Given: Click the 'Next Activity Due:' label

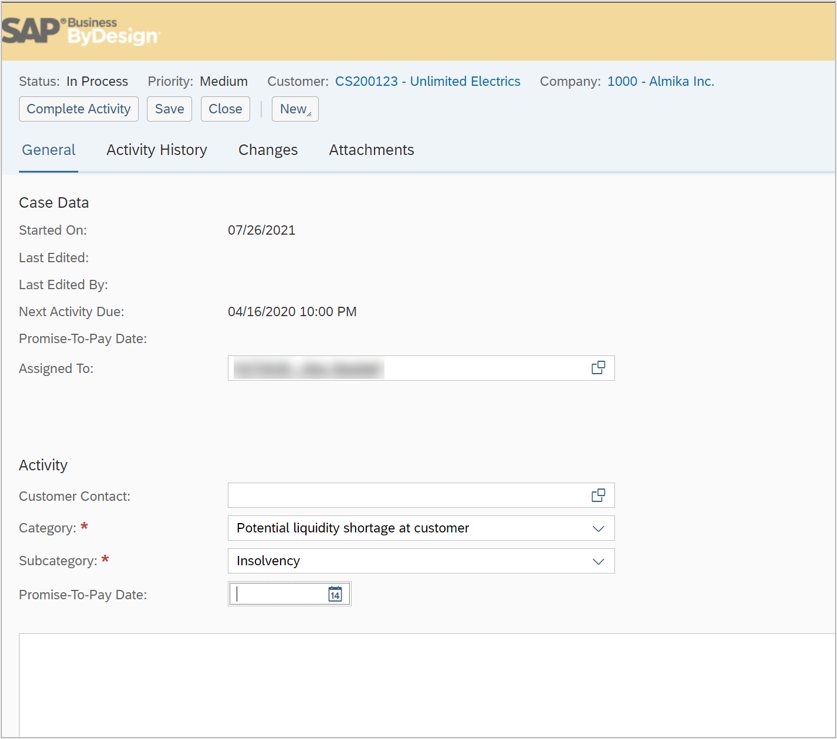Looking at the screenshot, I should [x=72, y=312].
